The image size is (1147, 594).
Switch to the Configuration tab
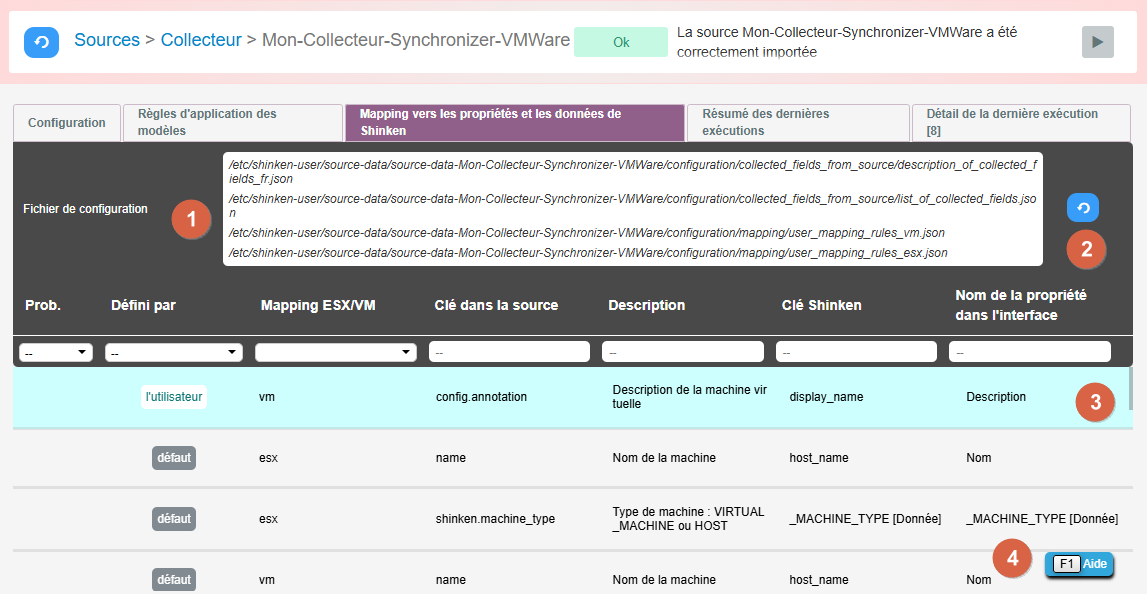pyautogui.click(x=67, y=123)
